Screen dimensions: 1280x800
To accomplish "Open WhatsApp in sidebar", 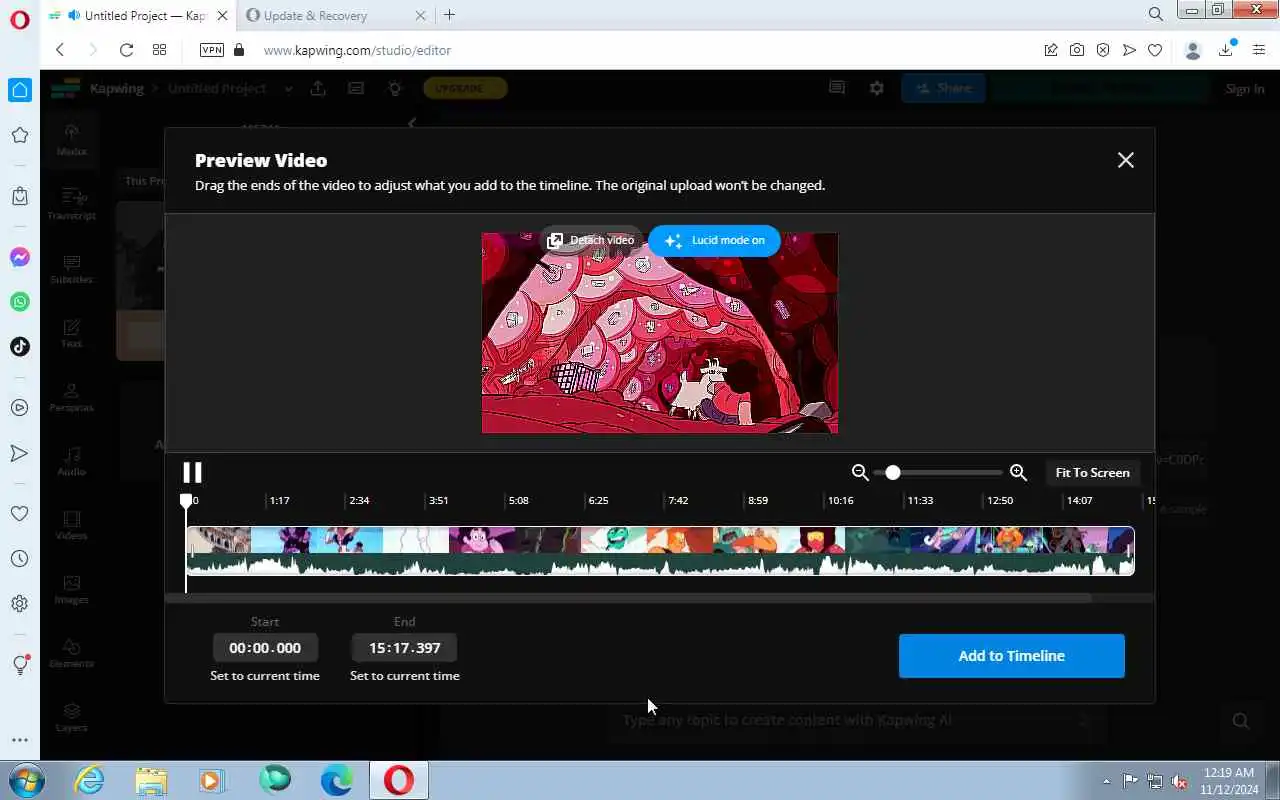I will click(20, 302).
